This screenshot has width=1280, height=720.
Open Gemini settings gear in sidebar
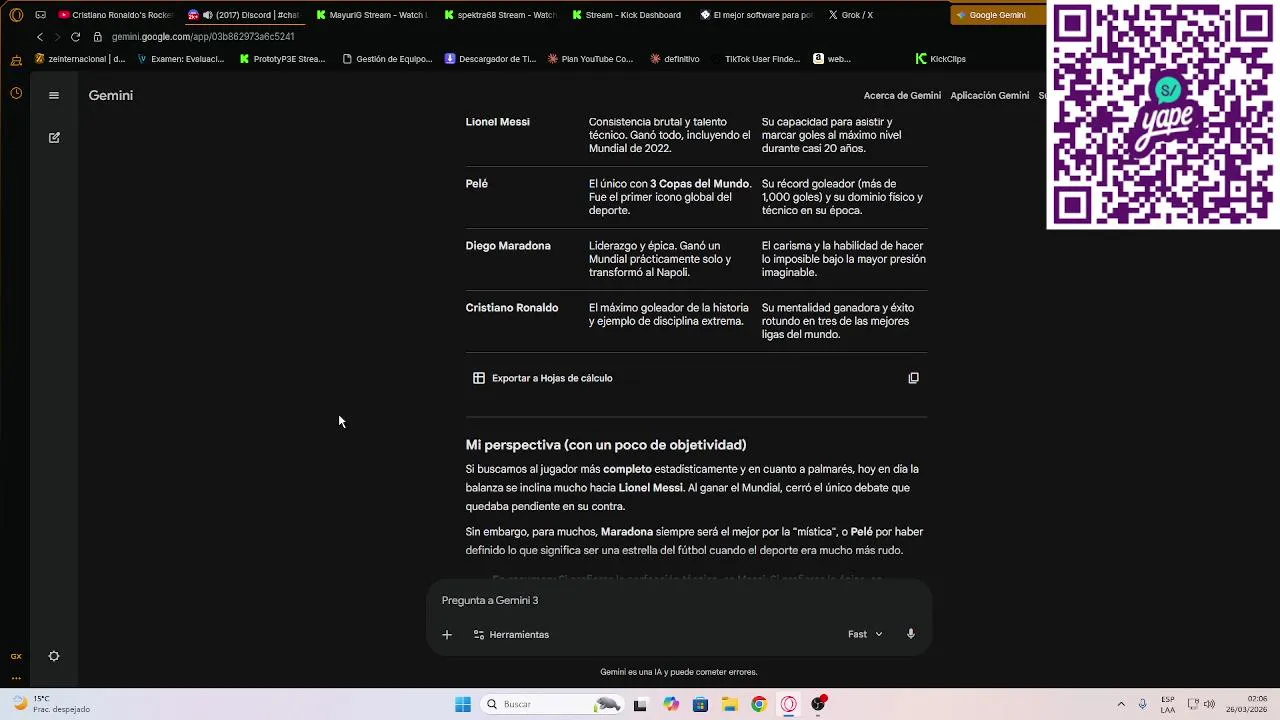[x=54, y=656]
